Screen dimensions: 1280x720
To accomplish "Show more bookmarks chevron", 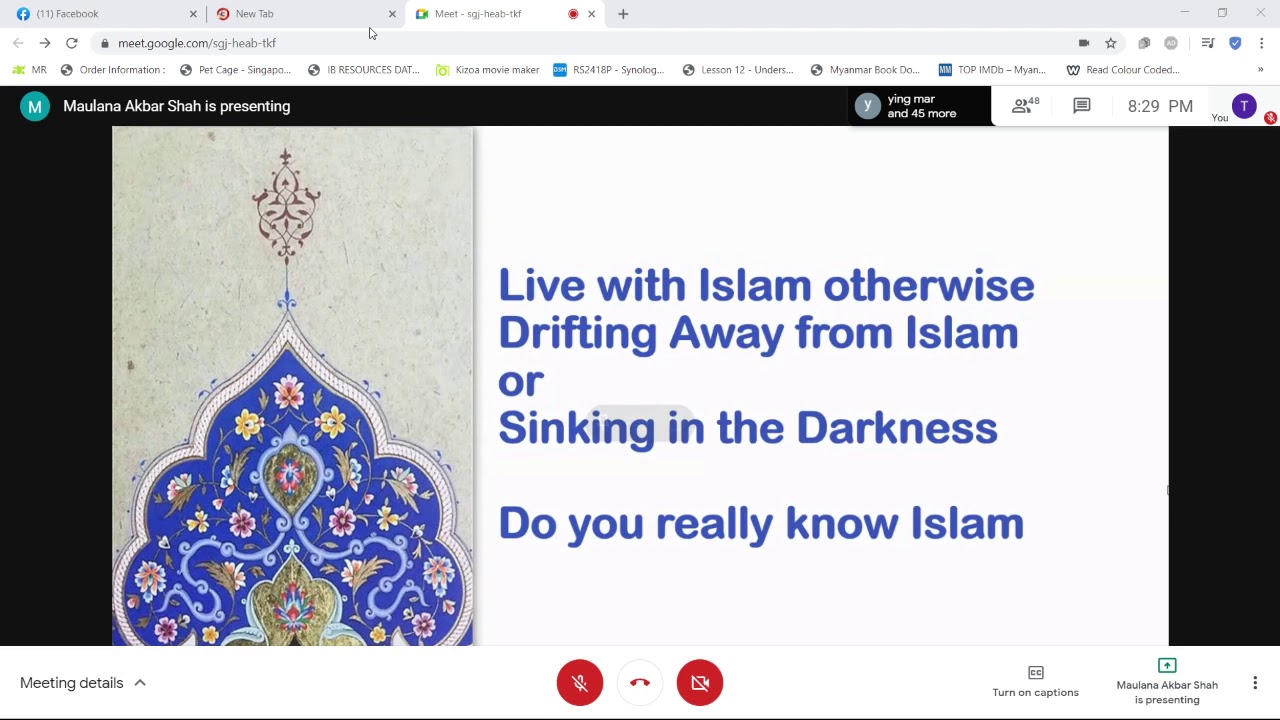I will coord(1260,70).
